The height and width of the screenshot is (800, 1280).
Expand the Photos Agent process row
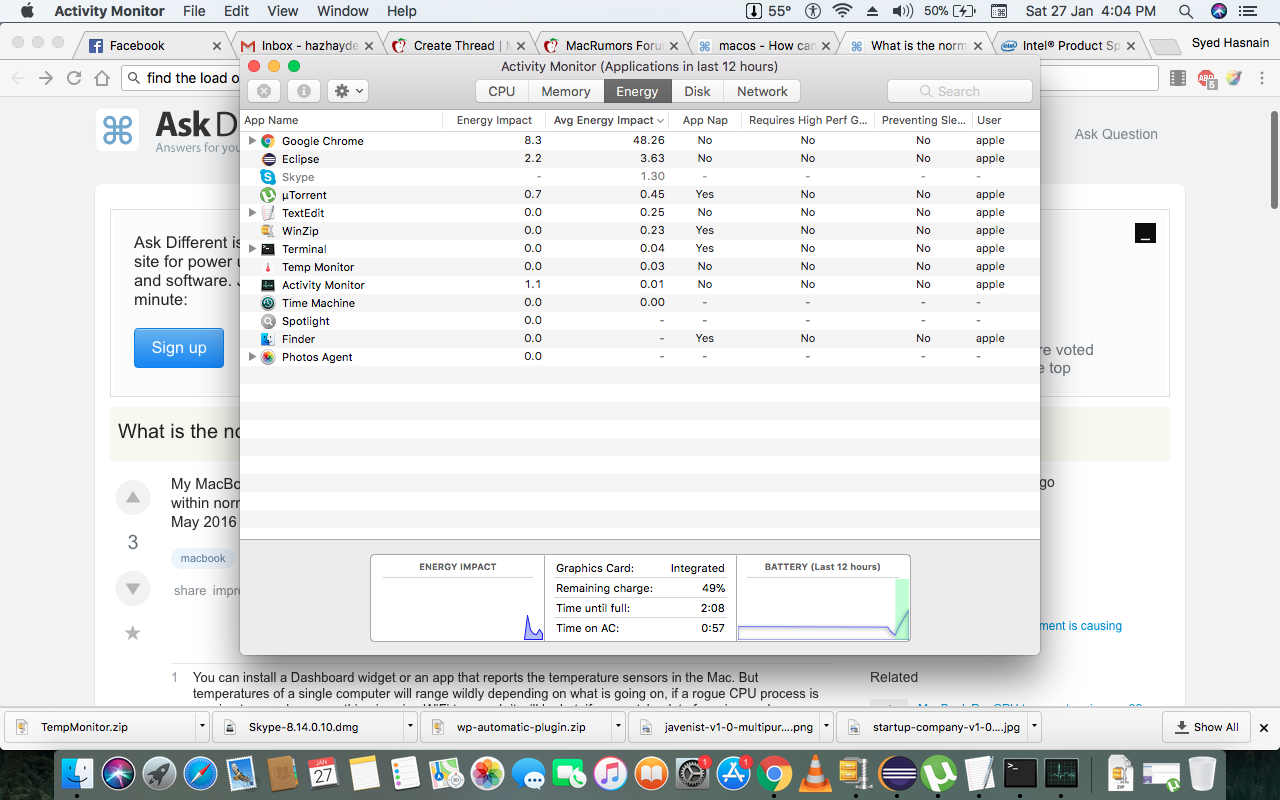(x=252, y=357)
